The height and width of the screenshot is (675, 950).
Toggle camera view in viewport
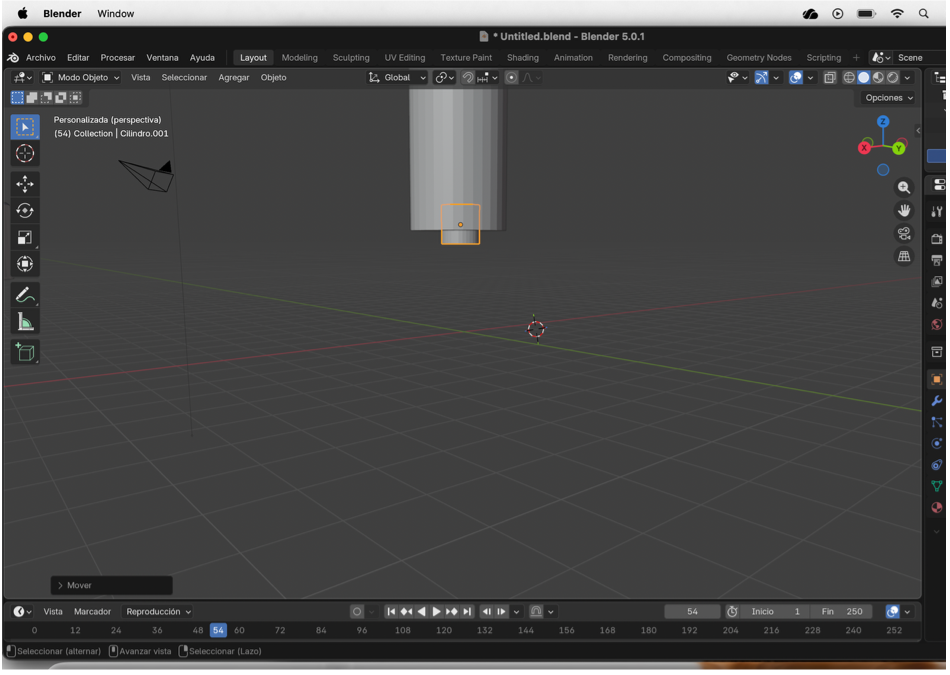904,234
